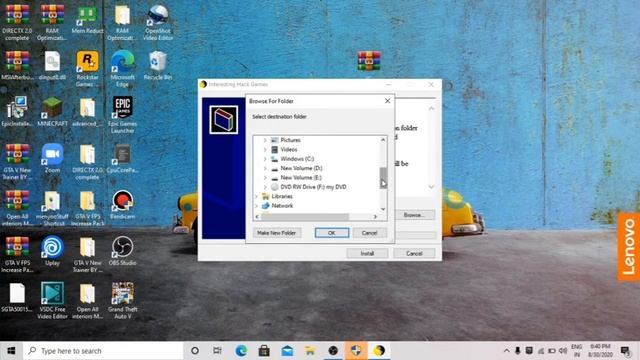Choose New Volume (E:) in the tree
This screenshot has width=640, height=360.
pos(301,178)
